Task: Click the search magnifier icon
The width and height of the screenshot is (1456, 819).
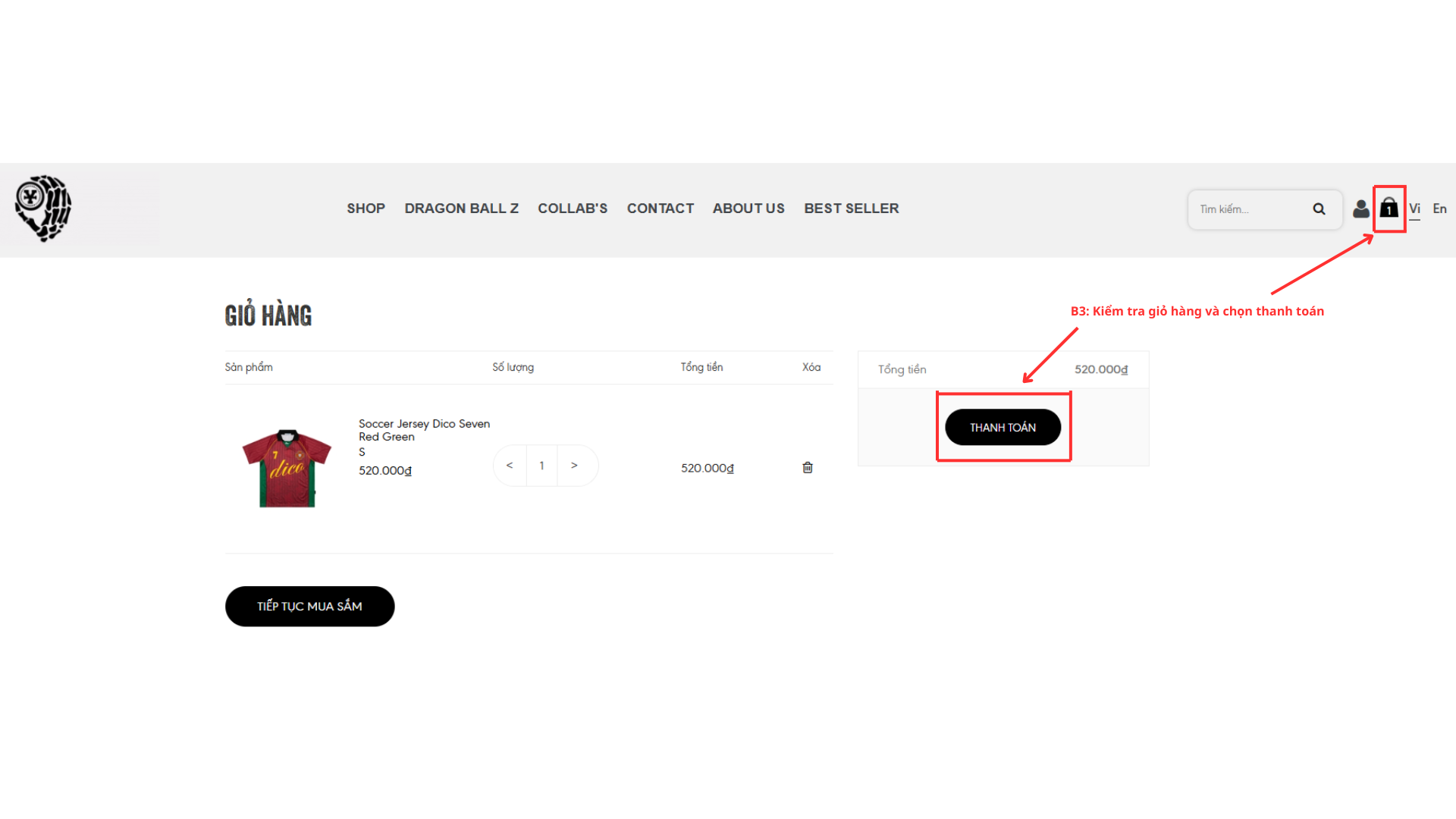Action: coord(1319,209)
